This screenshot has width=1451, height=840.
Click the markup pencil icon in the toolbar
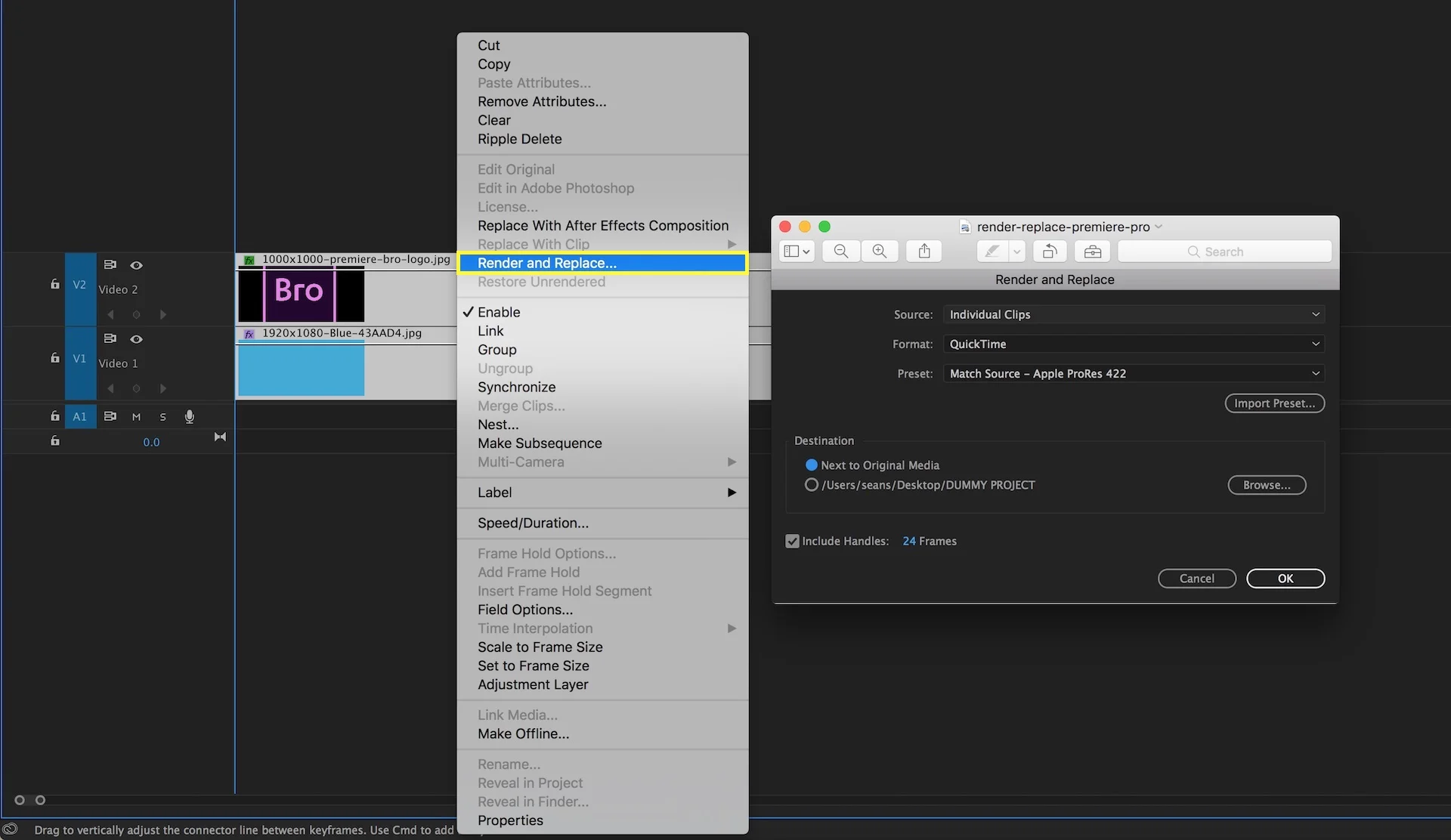992,251
